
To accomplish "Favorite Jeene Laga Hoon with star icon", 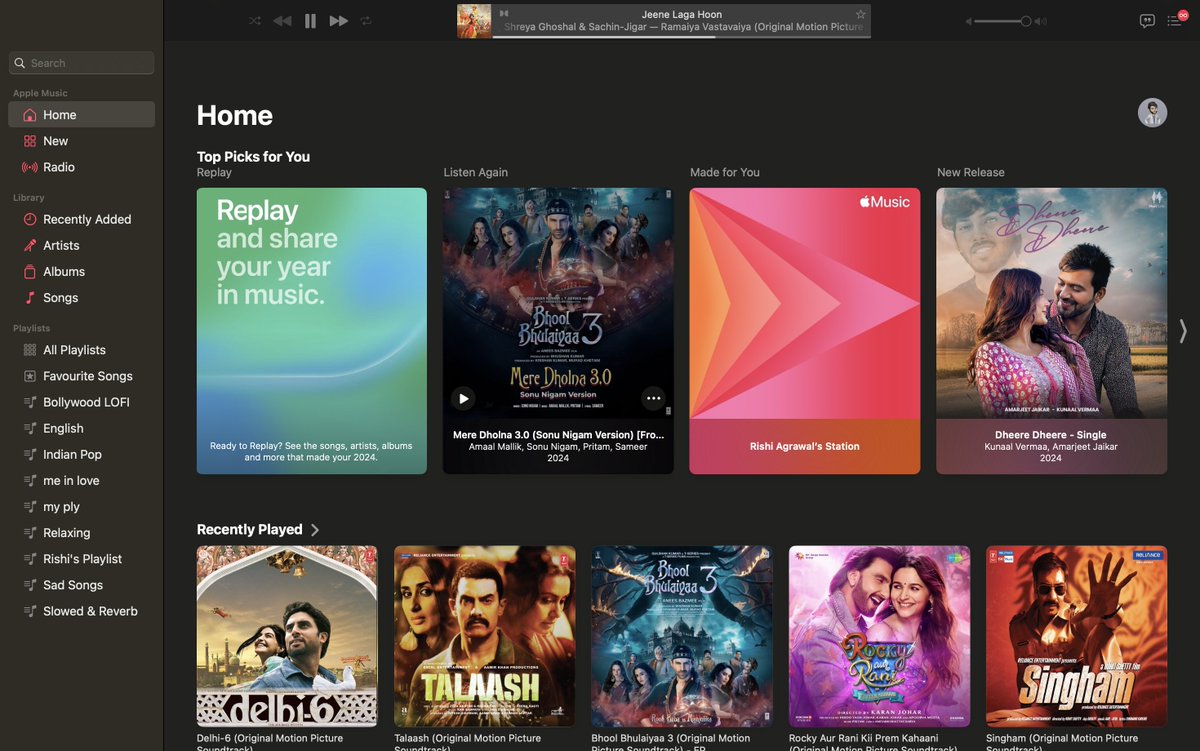I will (861, 14).
